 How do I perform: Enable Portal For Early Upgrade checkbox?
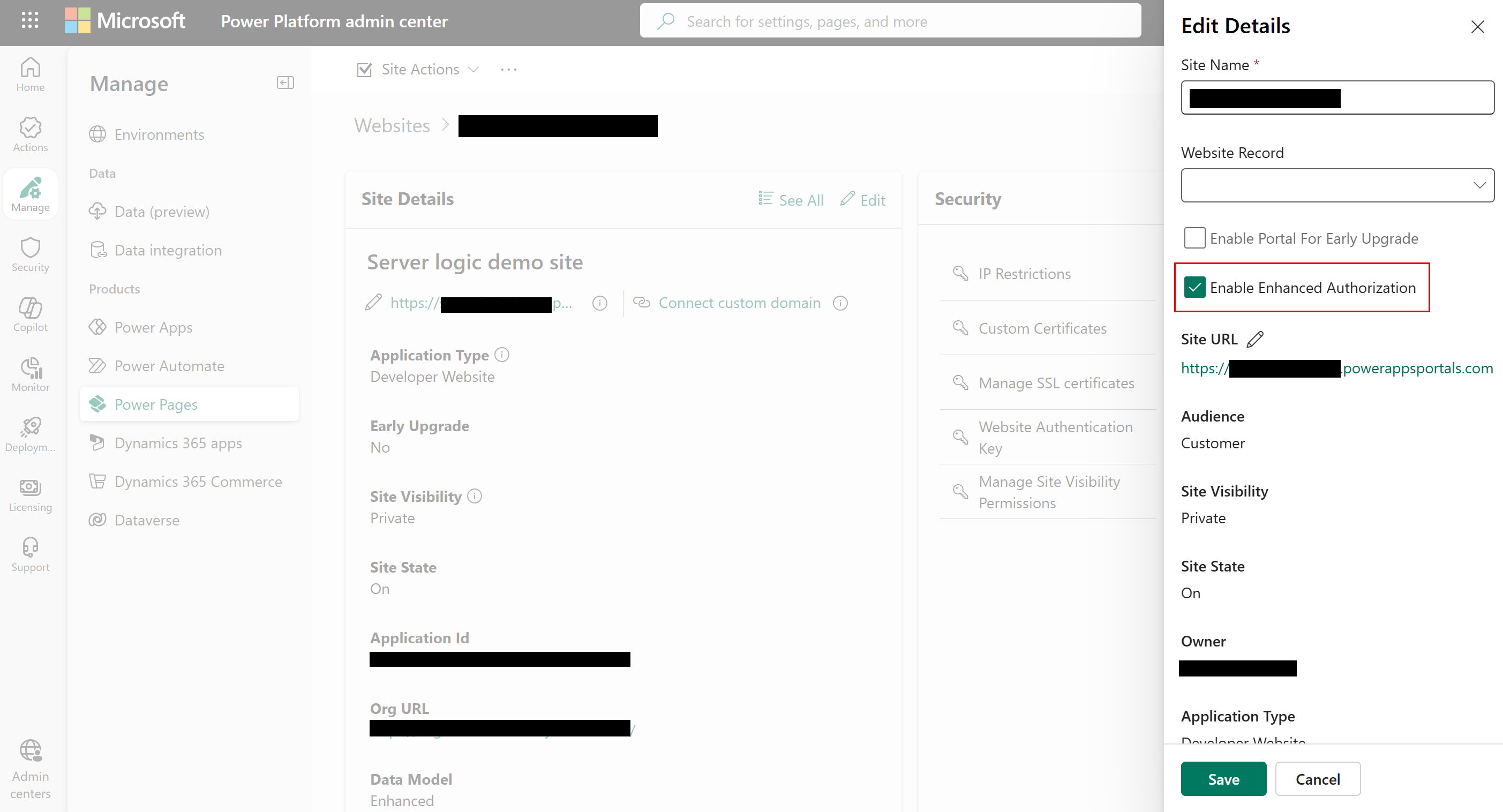pyautogui.click(x=1194, y=238)
